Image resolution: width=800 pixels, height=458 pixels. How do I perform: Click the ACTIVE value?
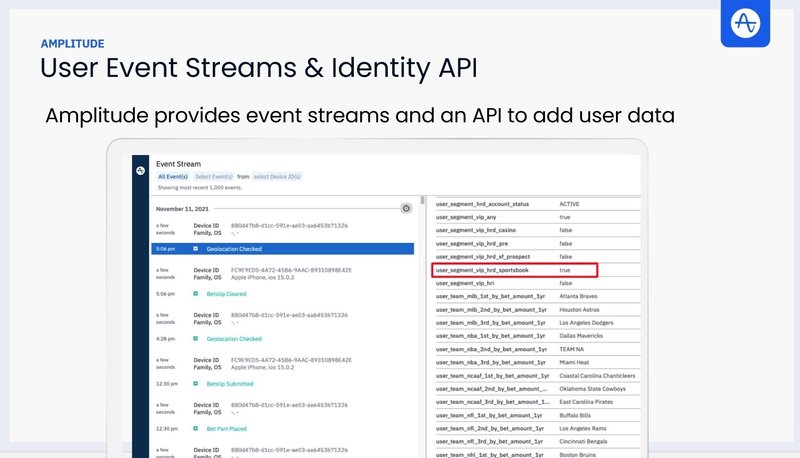point(569,204)
